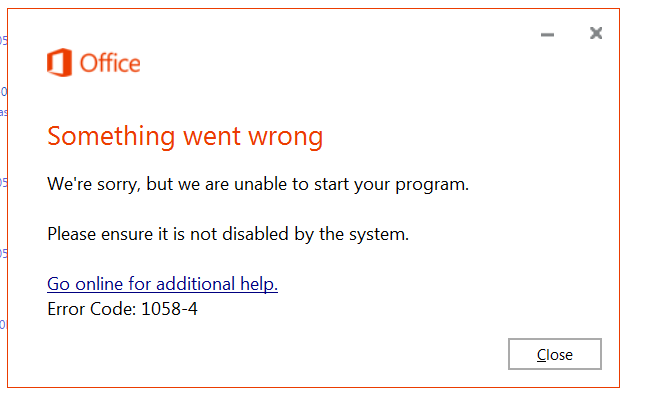Screen dimensions: 646x405
Task: Open the 'Go online for additional help' link
Action: (162, 284)
